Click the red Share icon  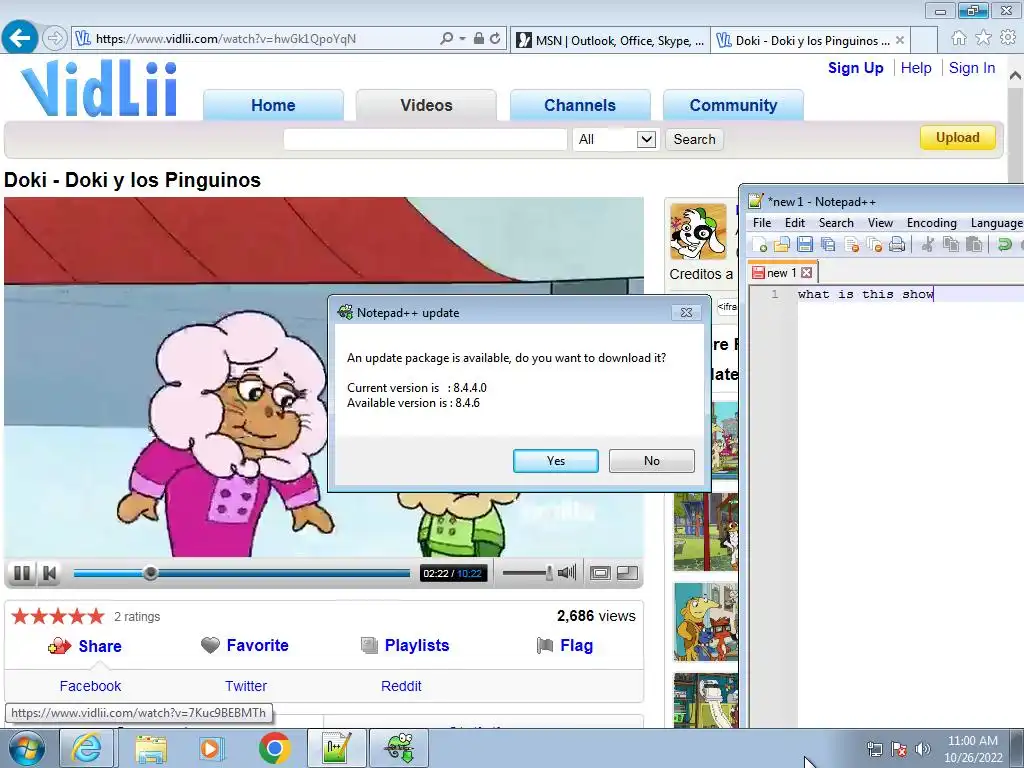[59, 646]
